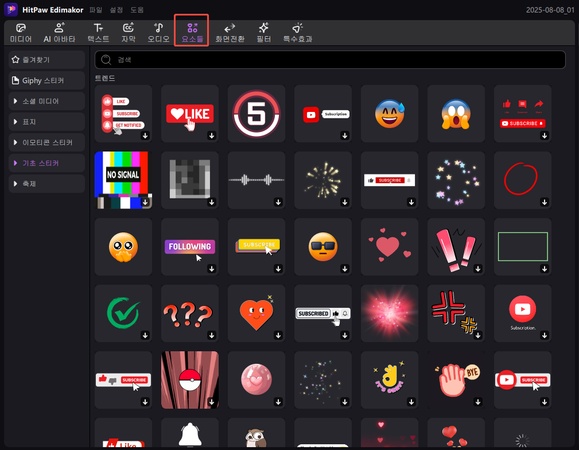The width and height of the screenshot is (579, 450).
Task: Switch to the 자막 (Subtitle) tab
Action: coord(128,32)
